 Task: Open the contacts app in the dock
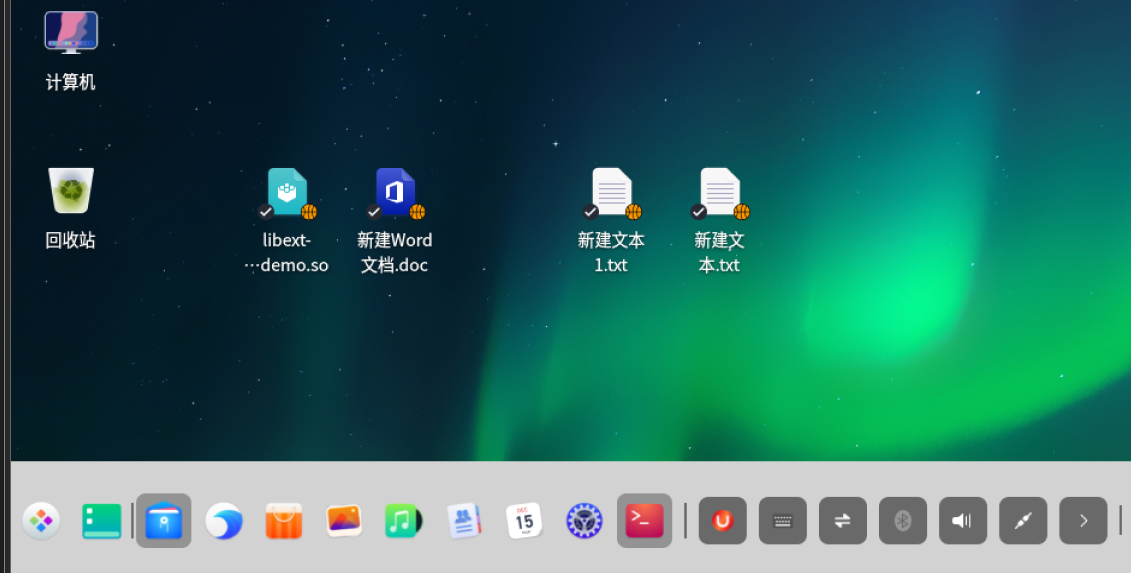[x=464, y=521]
